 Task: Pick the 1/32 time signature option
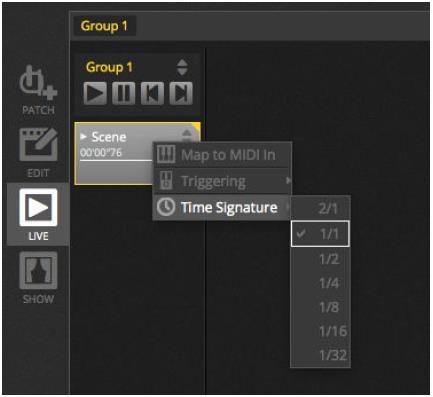click(320, 355)
